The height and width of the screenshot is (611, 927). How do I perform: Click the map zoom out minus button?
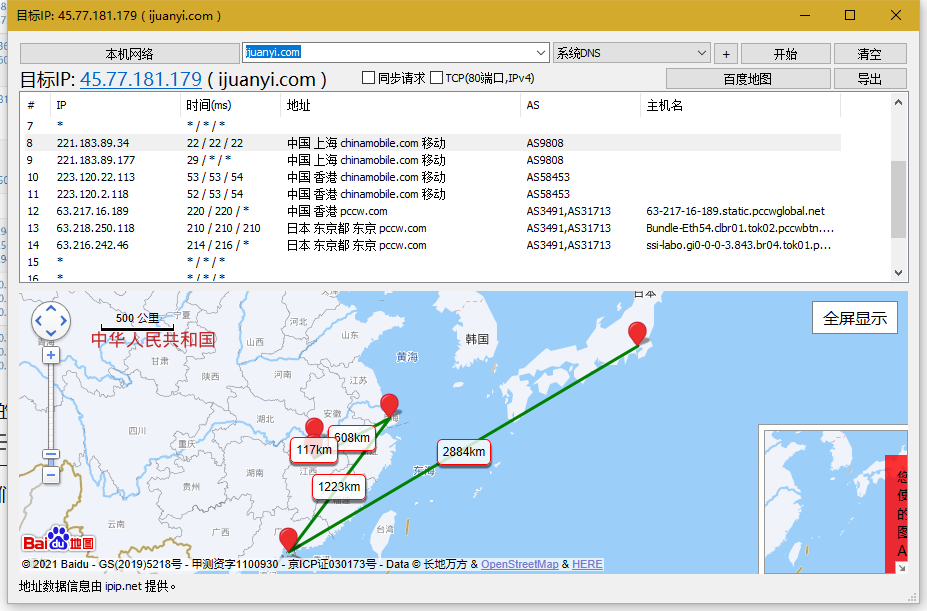click(x=51, y=475)
